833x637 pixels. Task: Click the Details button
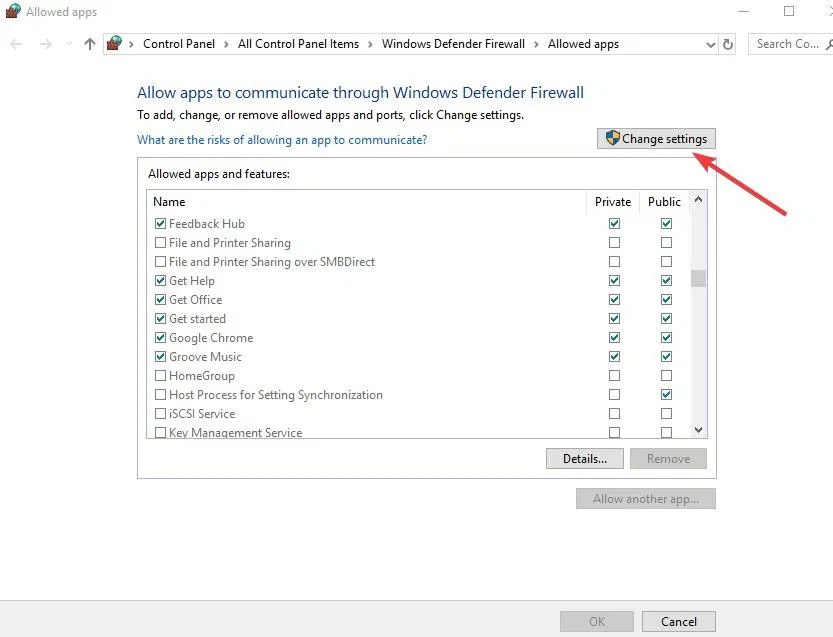point(584,458)
